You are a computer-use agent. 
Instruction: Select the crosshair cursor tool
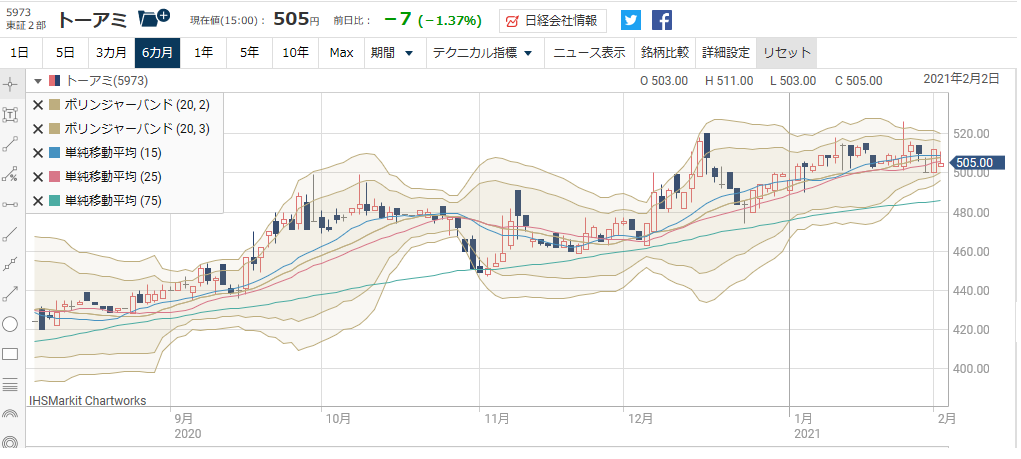tap(11, 84)
